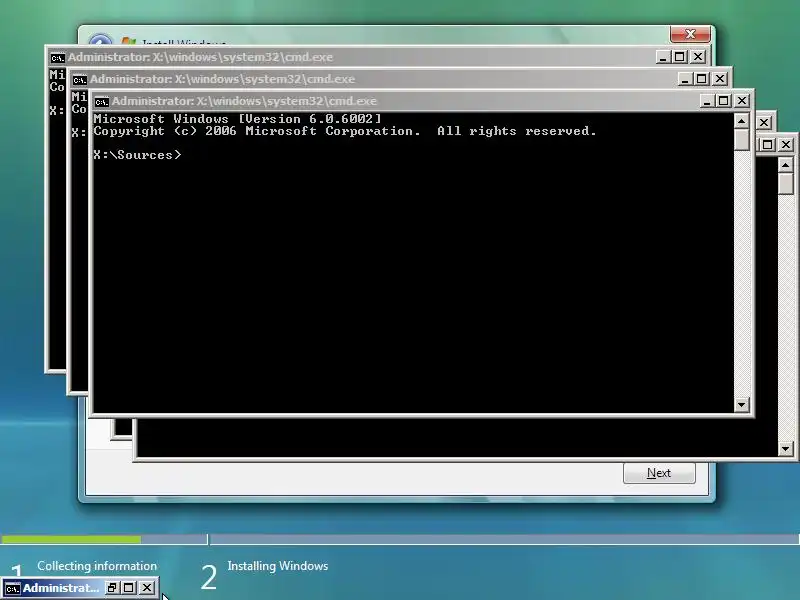Maximize the middle command prompt window
This screenshot has width=800, height=600.
(x=702, y=79)
